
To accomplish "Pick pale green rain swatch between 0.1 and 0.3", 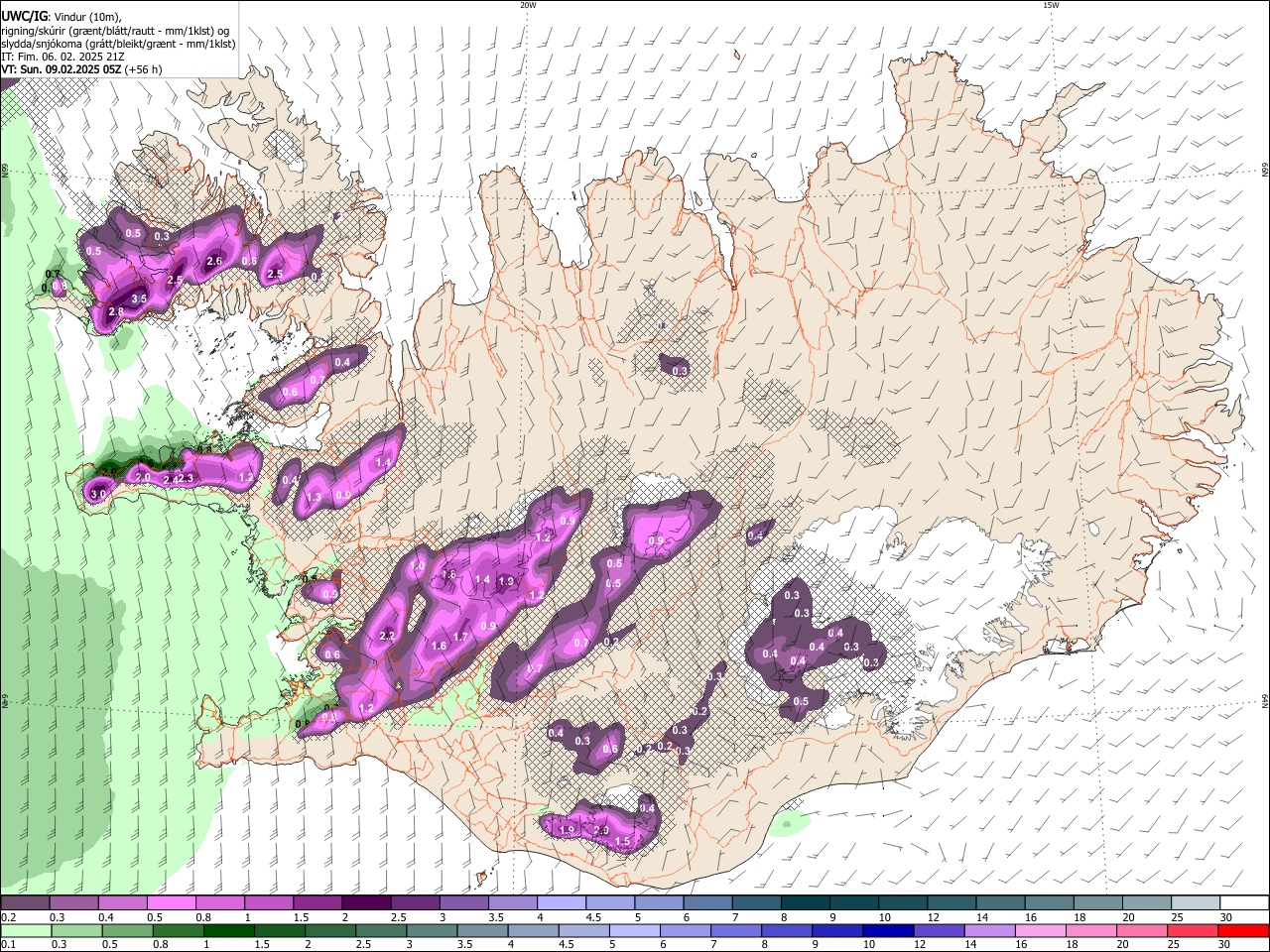I will [x=25, y=931].
